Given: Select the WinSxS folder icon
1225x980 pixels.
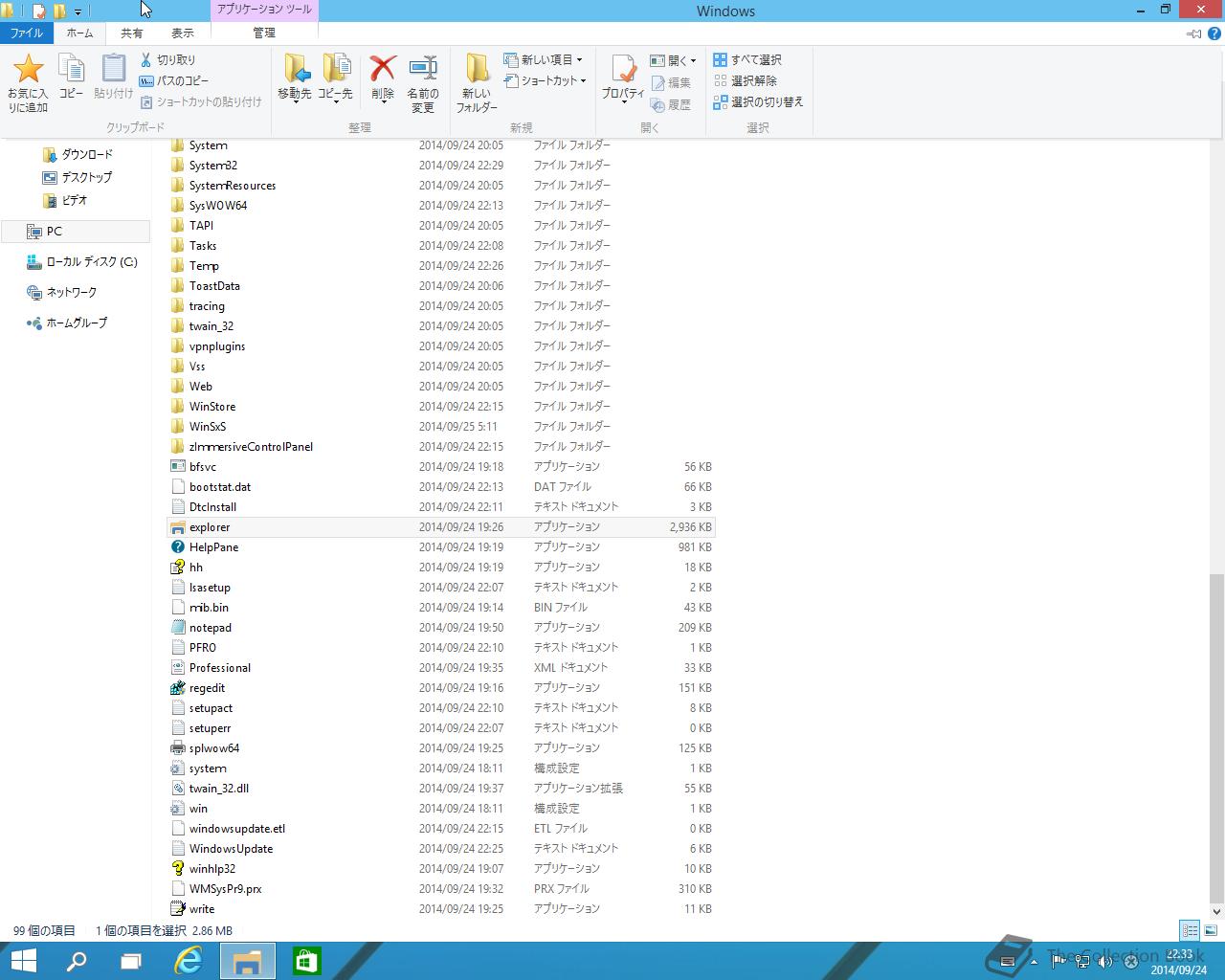Looking at the screenshot, I should coord(177,426).
